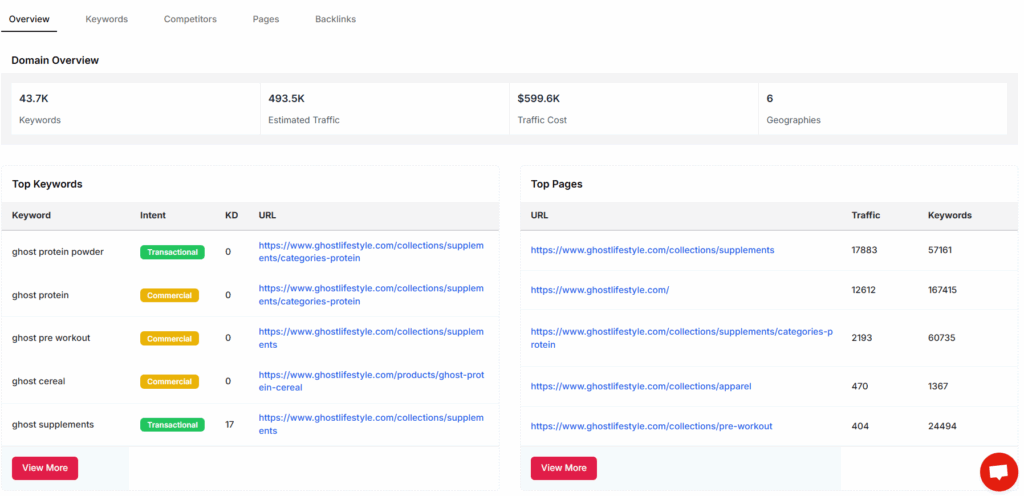Viewport: 1024px width, 496px height.
Task: Click the Domain Overview heading
Action: click(x=55, y=60)
